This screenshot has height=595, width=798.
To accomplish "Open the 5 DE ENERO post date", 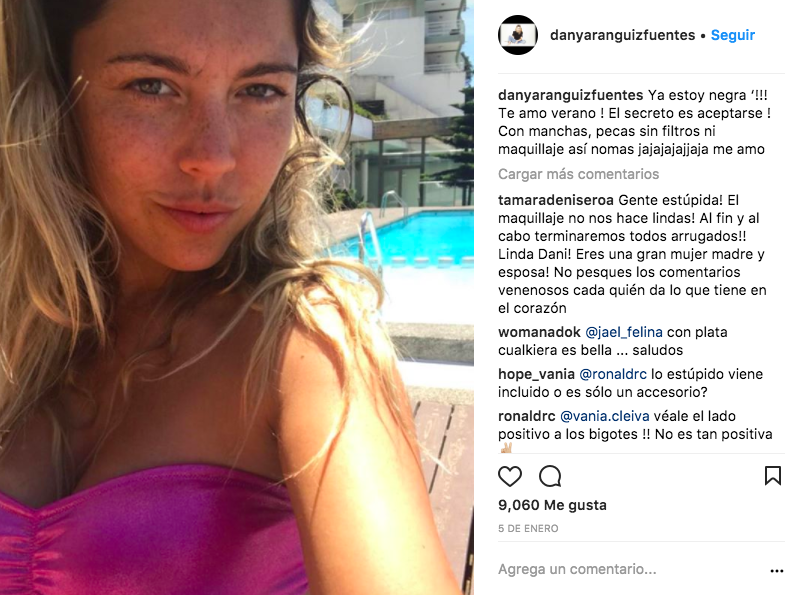I will [x=528, y=528].
